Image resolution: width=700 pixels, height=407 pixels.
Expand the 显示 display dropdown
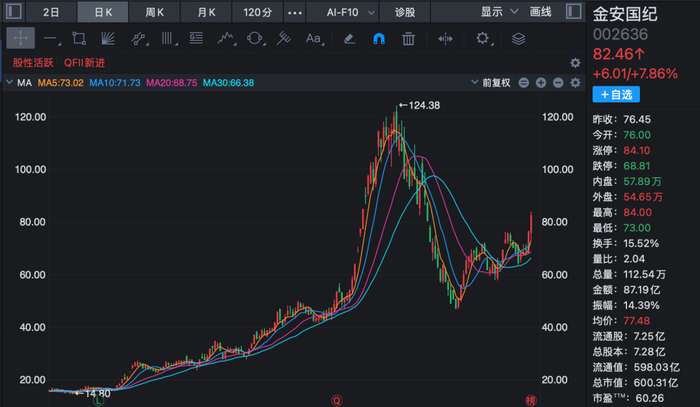[x=499, y=12]
